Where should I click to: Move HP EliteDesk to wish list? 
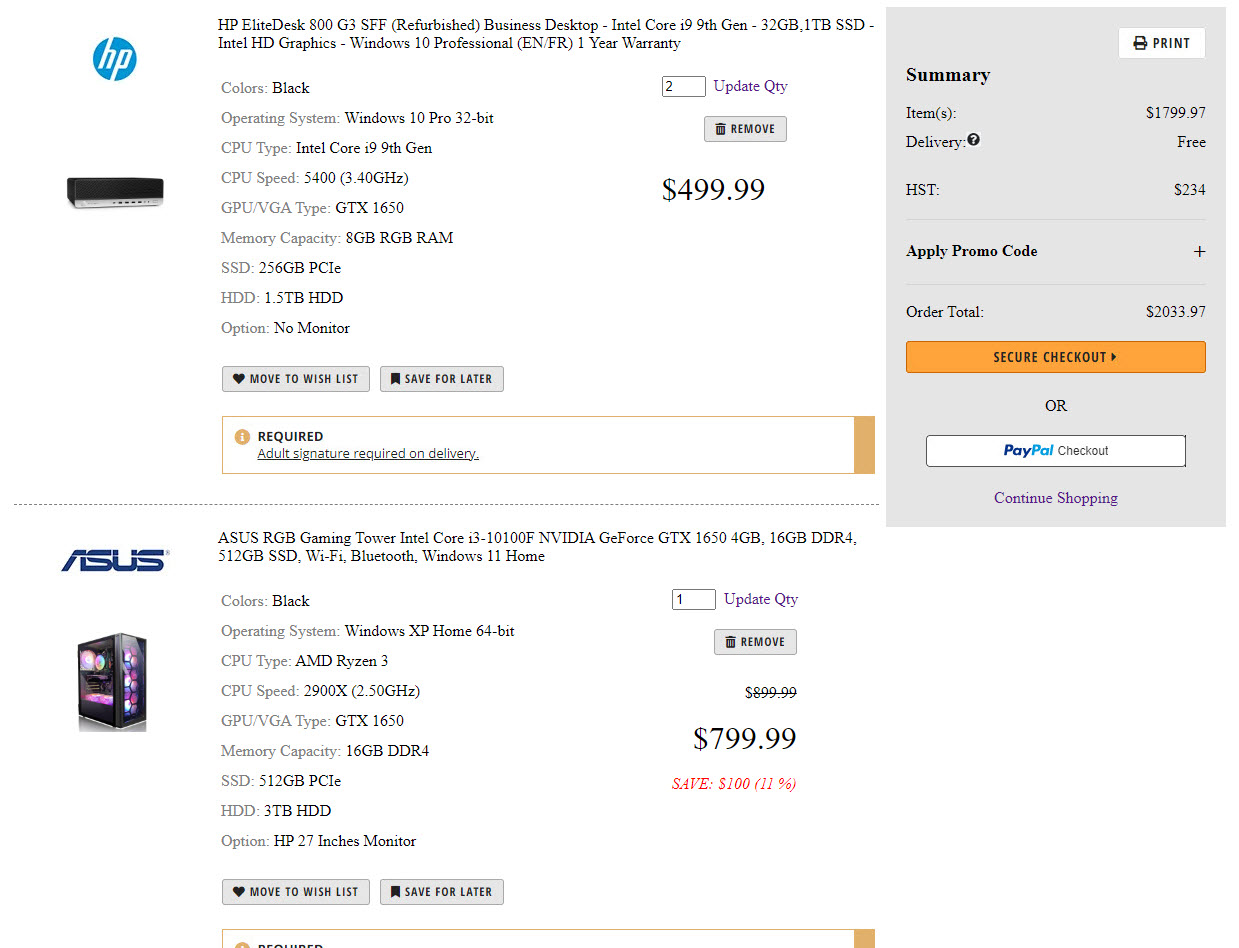[296, 379]
